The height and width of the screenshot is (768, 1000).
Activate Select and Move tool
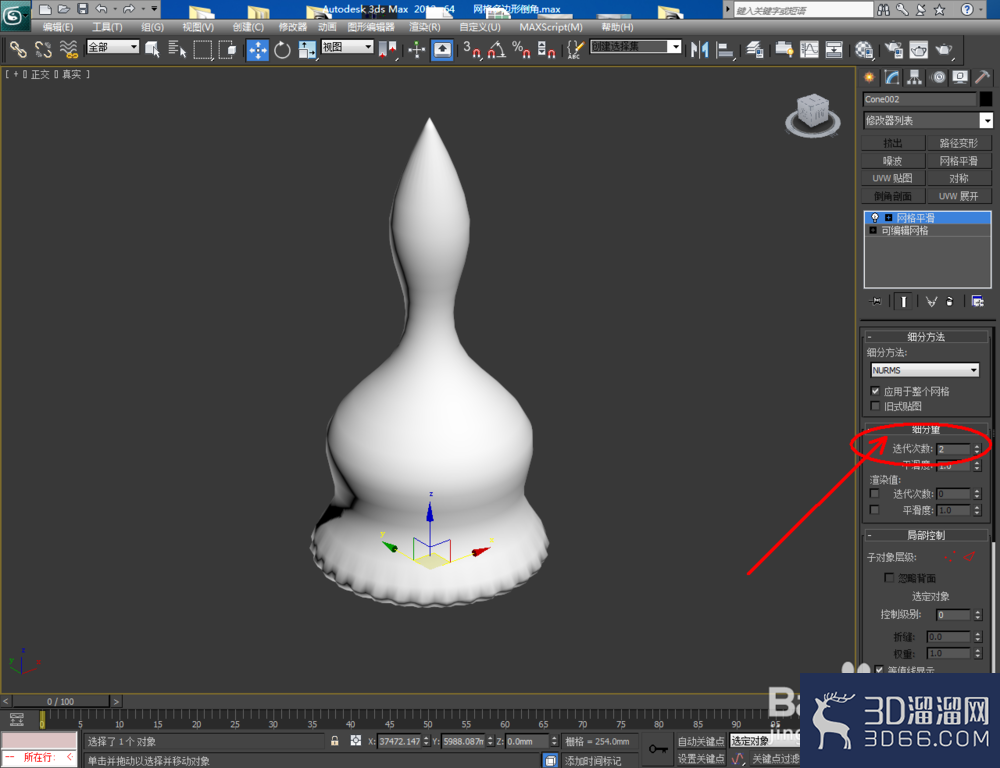coord(258,50)
